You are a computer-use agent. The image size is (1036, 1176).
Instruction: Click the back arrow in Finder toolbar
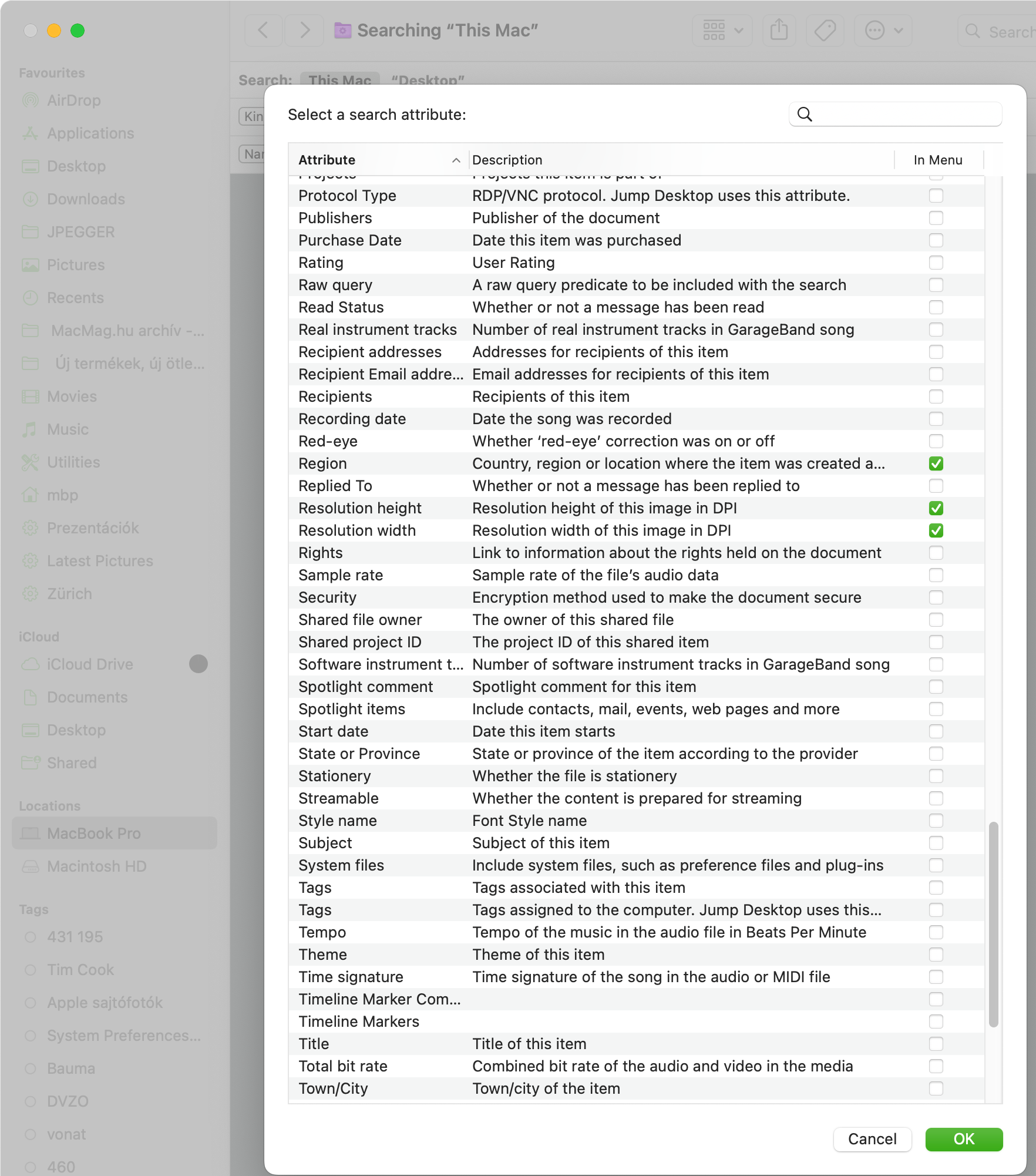pos(264,30)
